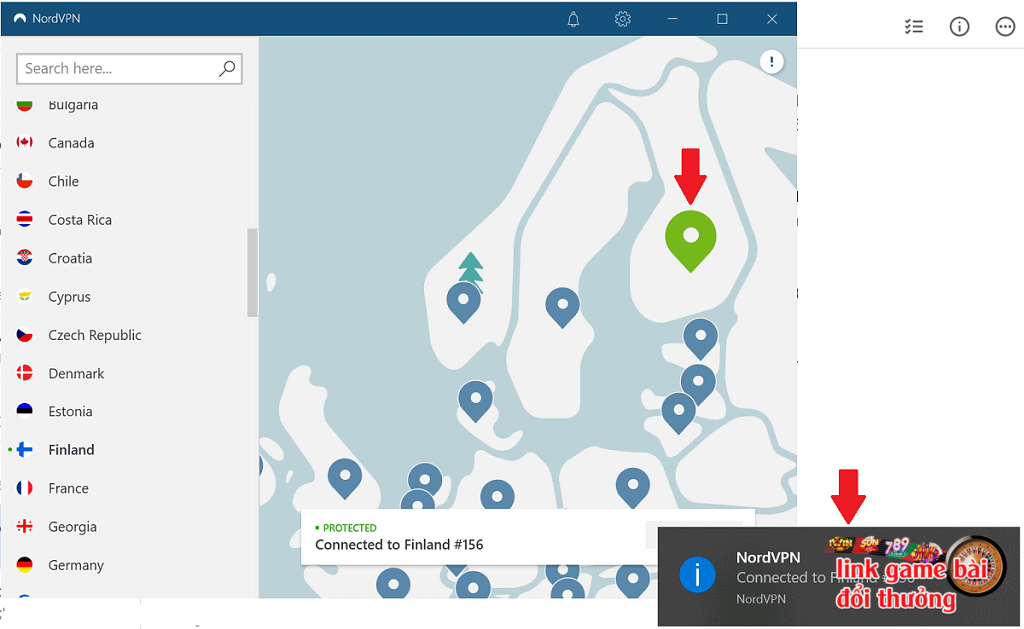Click the Czech Republic flag icon
The width and height of the screenshot is (1024, 629).
pyautogui.click(x=25, y=334)
